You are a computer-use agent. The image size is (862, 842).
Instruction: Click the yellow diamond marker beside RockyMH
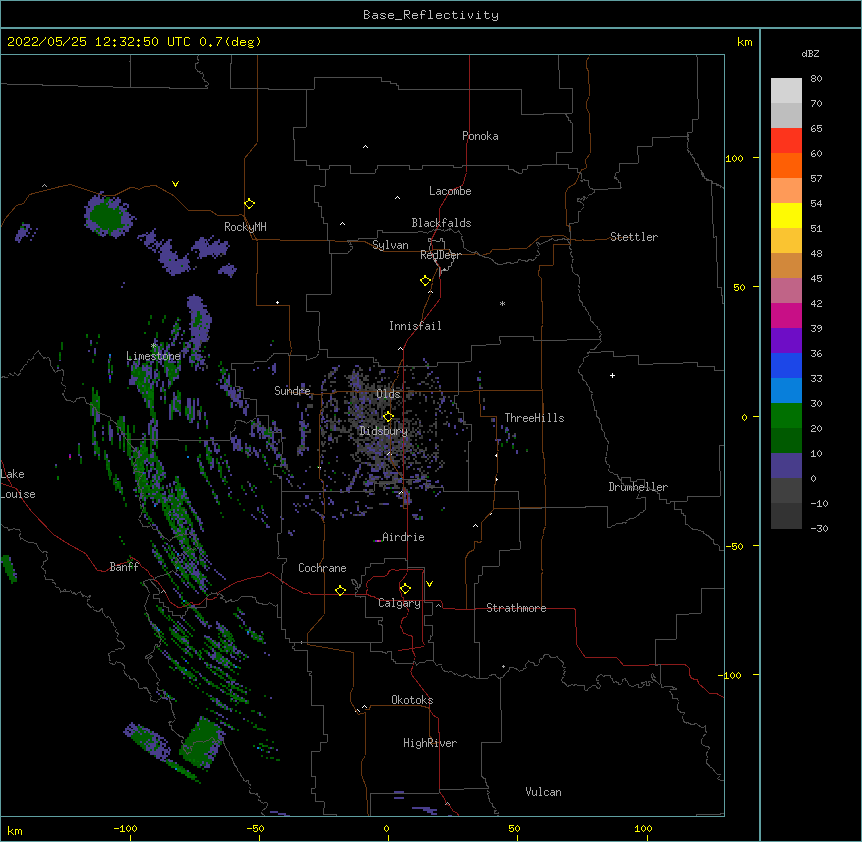pos(249,204)
